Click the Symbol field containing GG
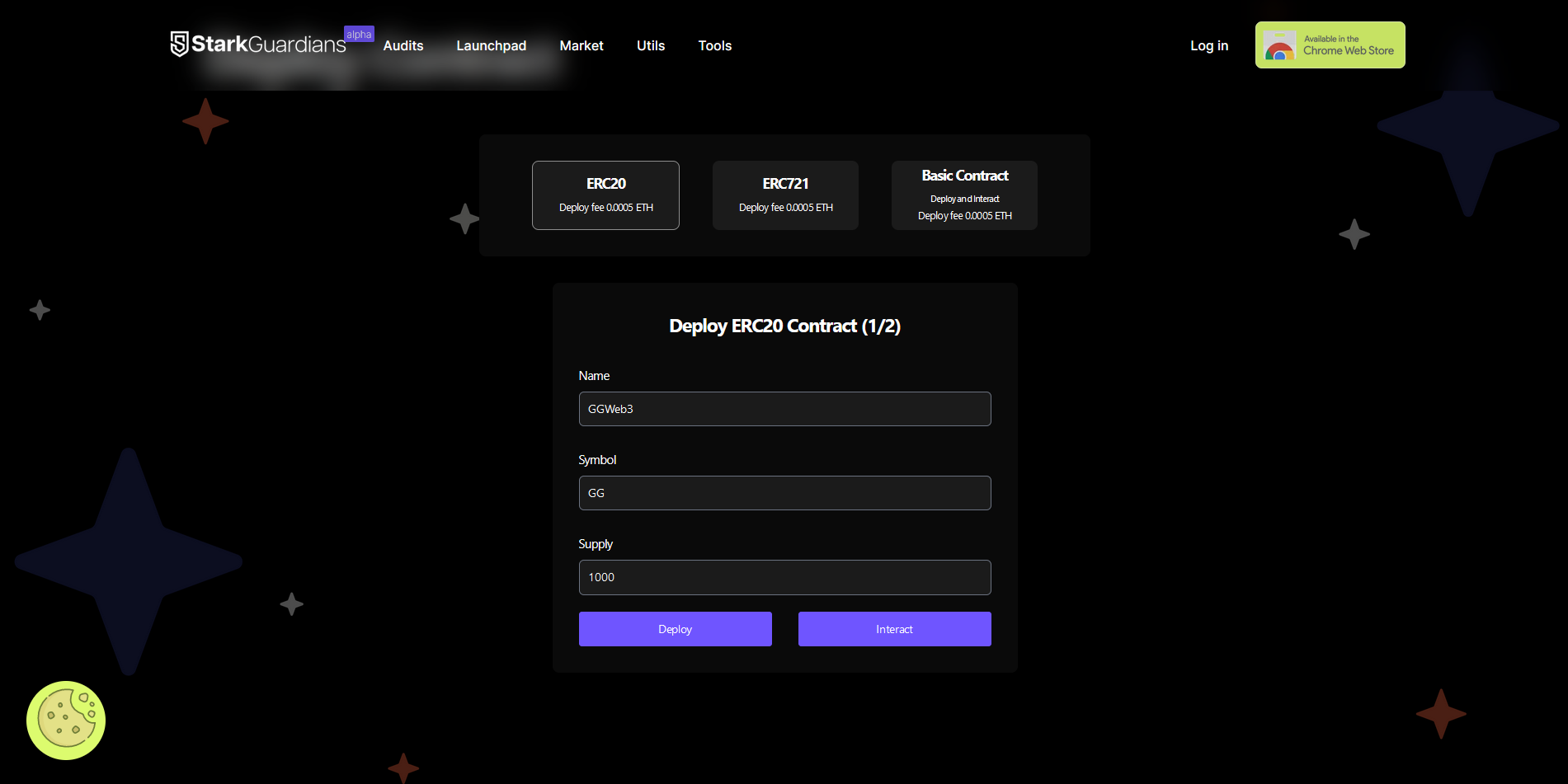 coord(784,493)
